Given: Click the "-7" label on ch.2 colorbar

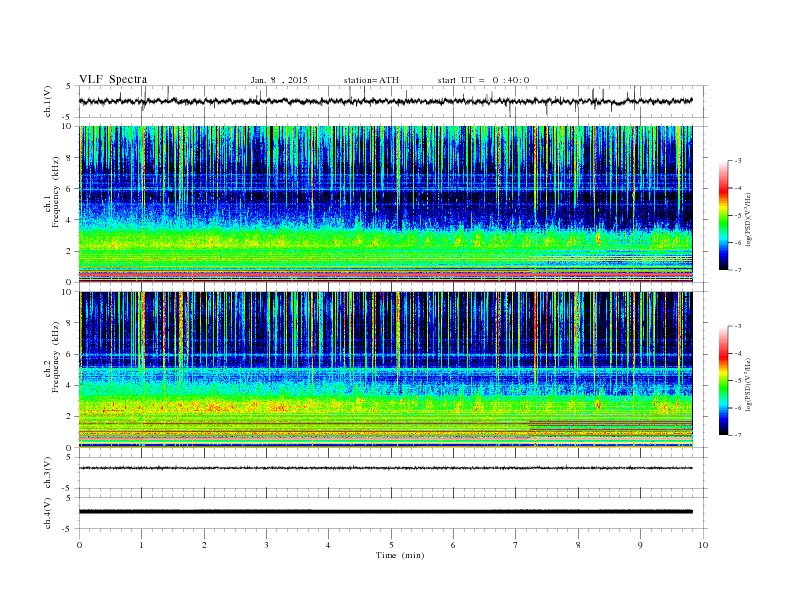Looking at the screenshot, I should point(737,435).
